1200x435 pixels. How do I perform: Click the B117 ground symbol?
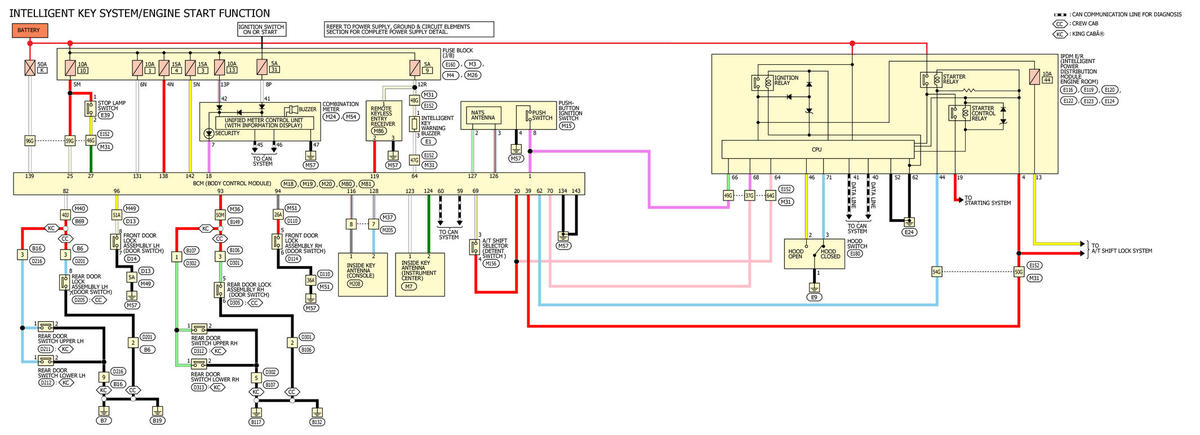pyautogui.click(x=257, y=410)
